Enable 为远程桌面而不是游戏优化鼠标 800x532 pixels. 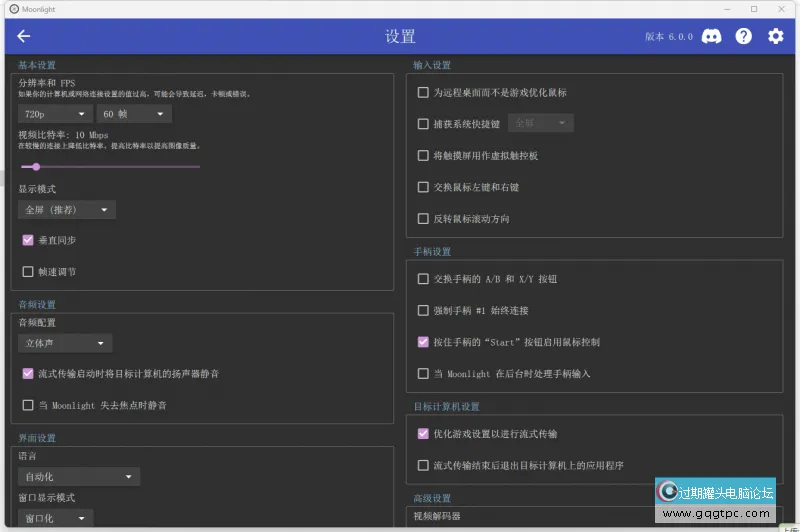[423, 92]
